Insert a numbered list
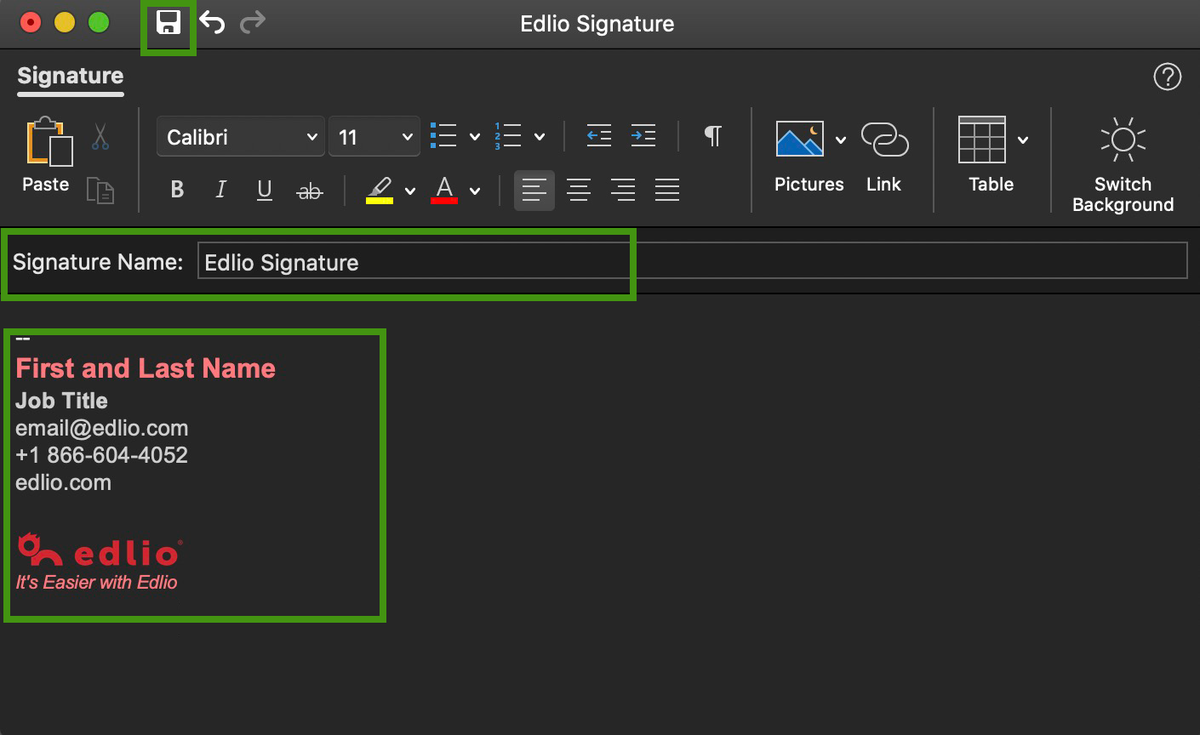 coord(508,136)
